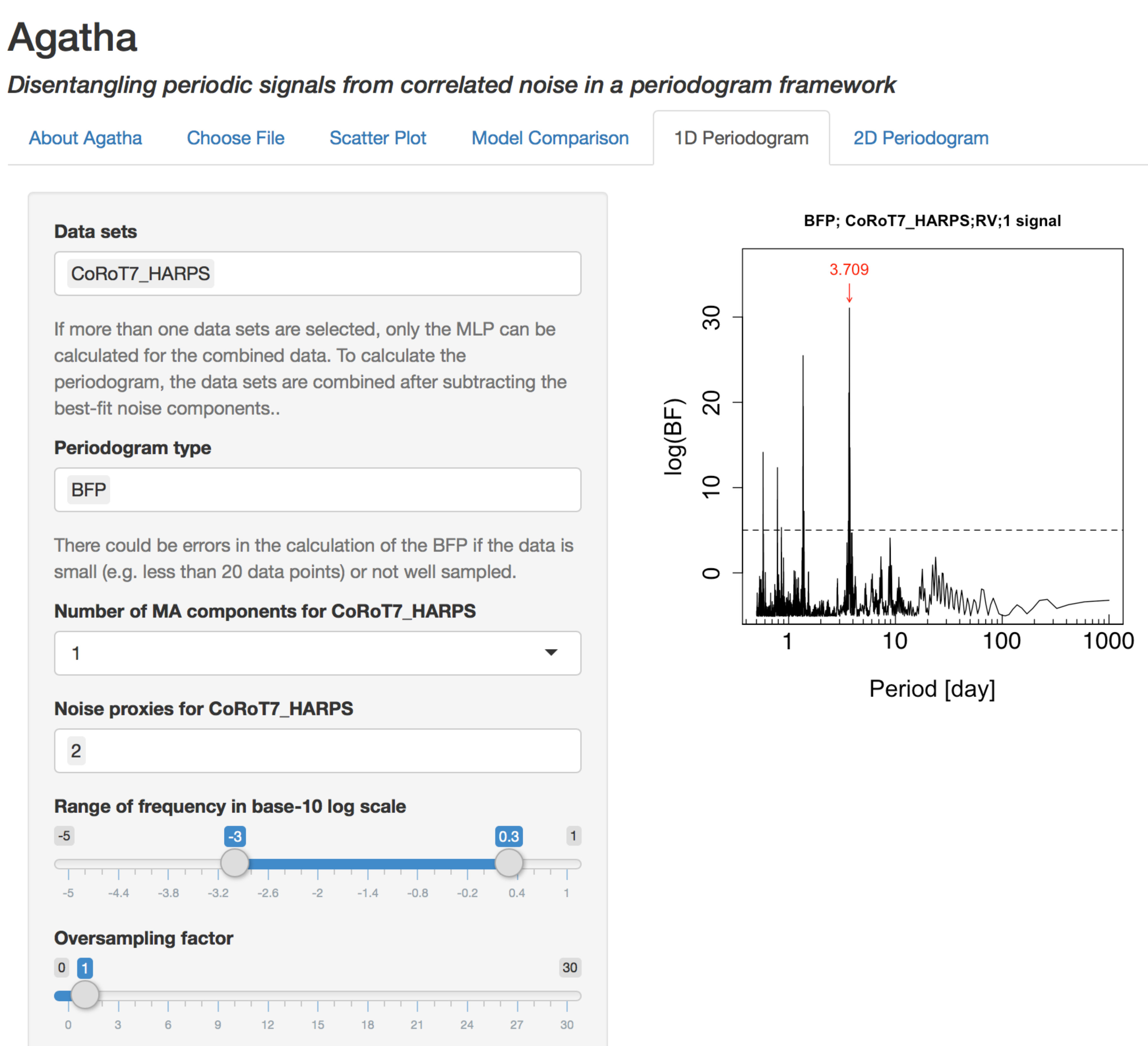
Task: Click the Noise proxies field showing 2
Action: [318, 751]
